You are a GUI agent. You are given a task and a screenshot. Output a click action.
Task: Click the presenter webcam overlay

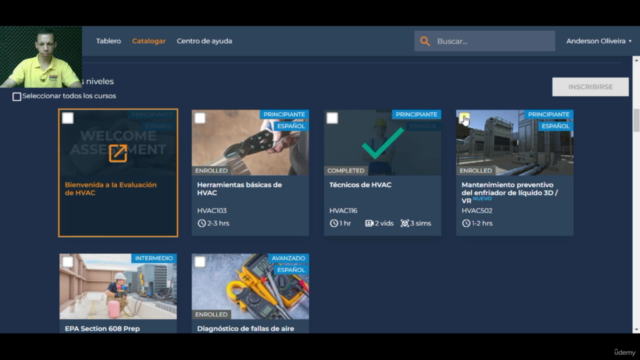[41, 57]
